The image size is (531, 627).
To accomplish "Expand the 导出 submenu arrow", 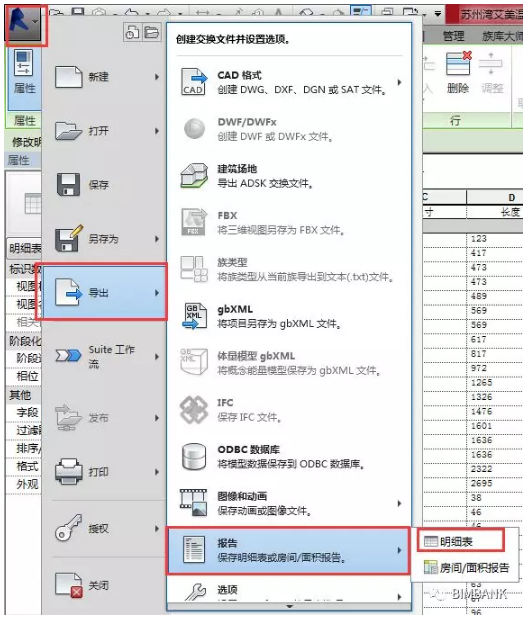I will point(157,293).
